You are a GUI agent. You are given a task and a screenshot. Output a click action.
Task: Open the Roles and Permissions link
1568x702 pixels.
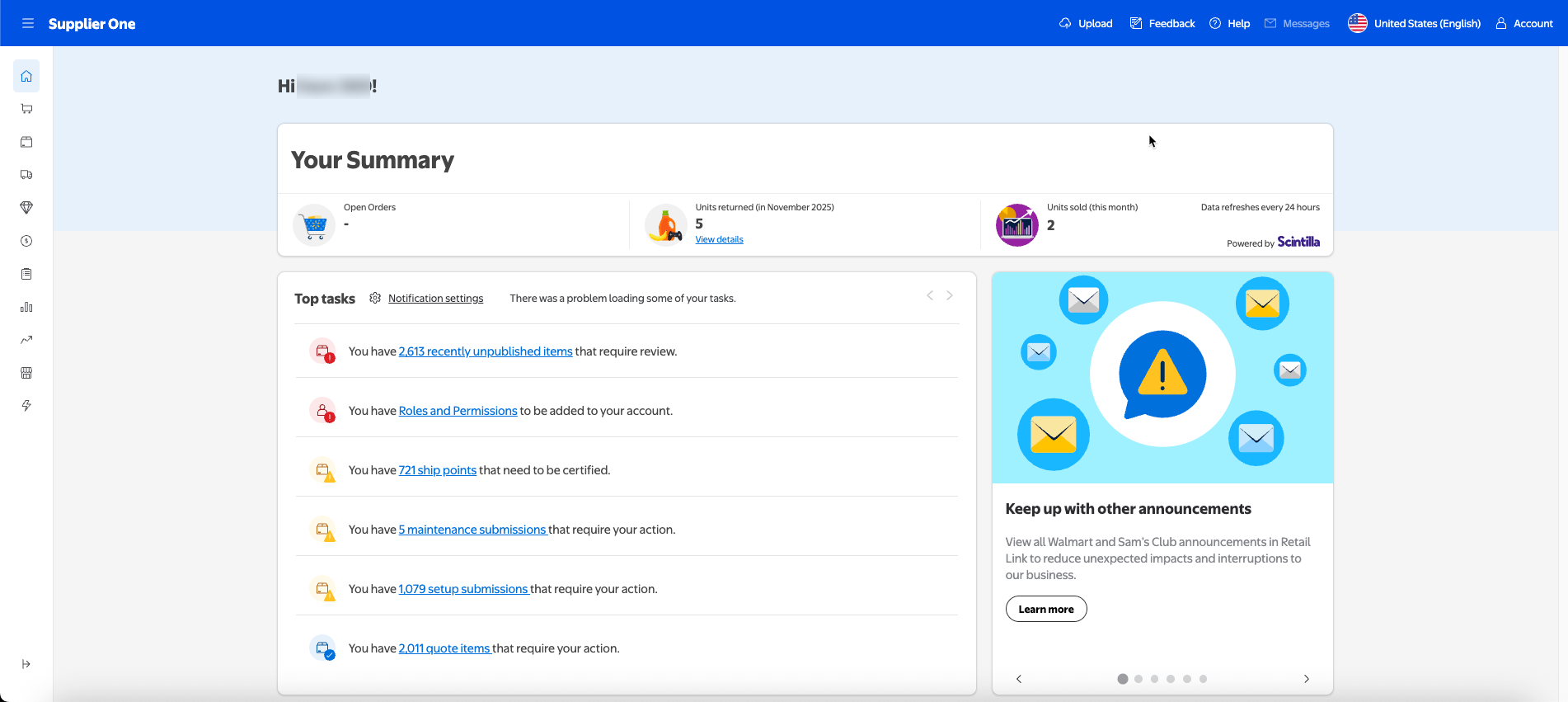458,411
